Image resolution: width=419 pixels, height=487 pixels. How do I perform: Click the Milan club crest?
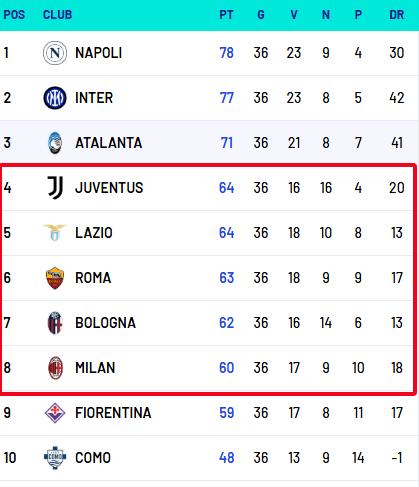(55, 368)
